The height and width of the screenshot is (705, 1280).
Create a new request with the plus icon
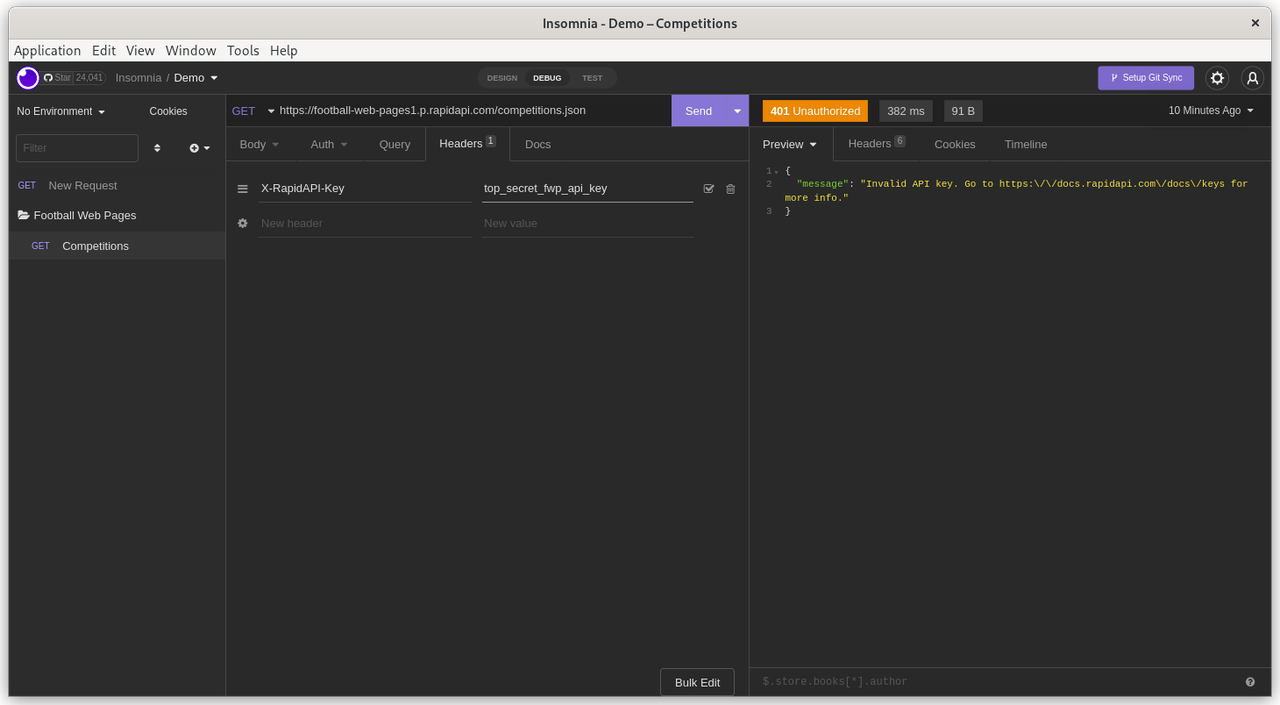pyautogui.click(x=195, y=147)
